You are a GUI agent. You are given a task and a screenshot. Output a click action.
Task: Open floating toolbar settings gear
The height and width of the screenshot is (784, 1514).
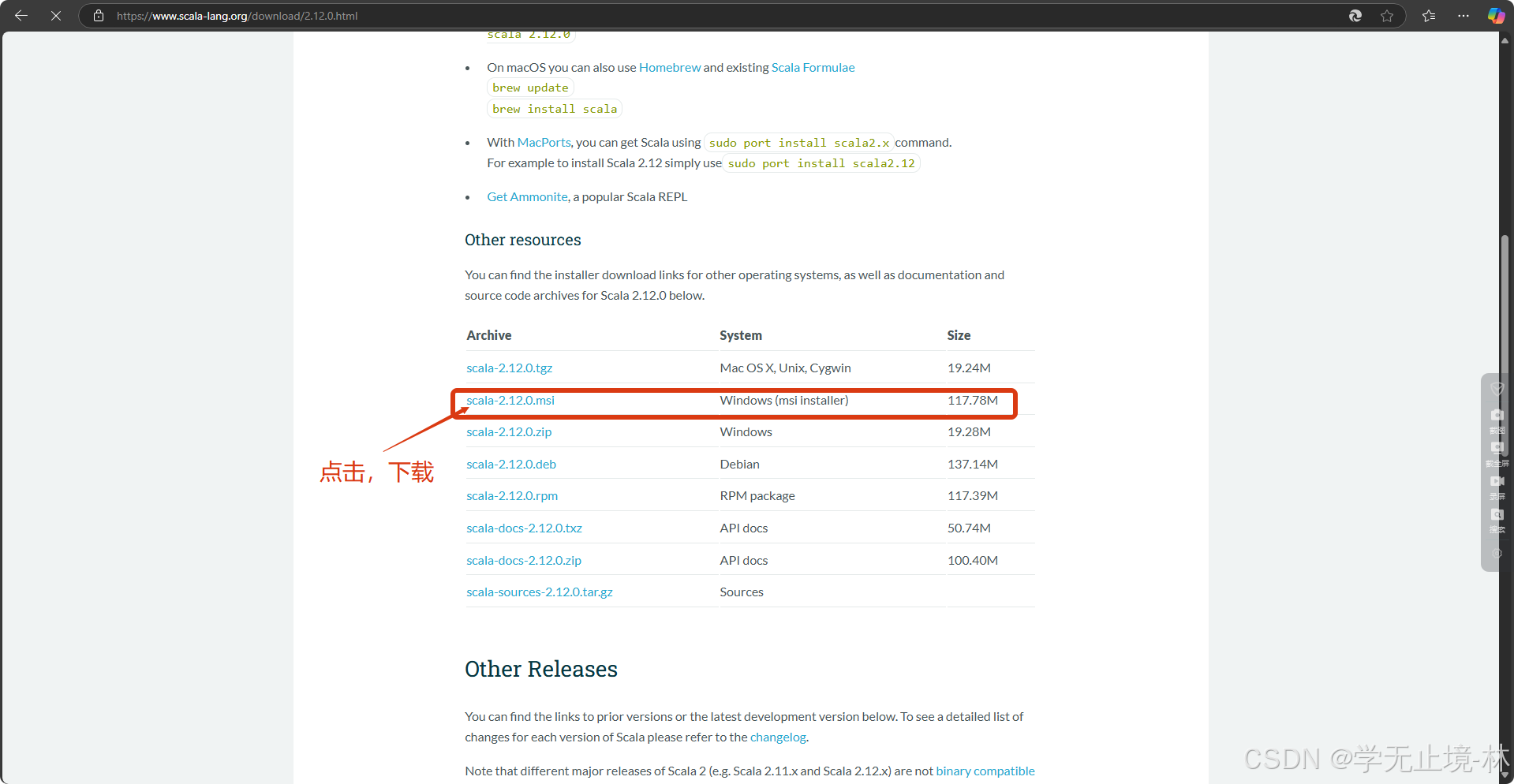point(1497,553)
